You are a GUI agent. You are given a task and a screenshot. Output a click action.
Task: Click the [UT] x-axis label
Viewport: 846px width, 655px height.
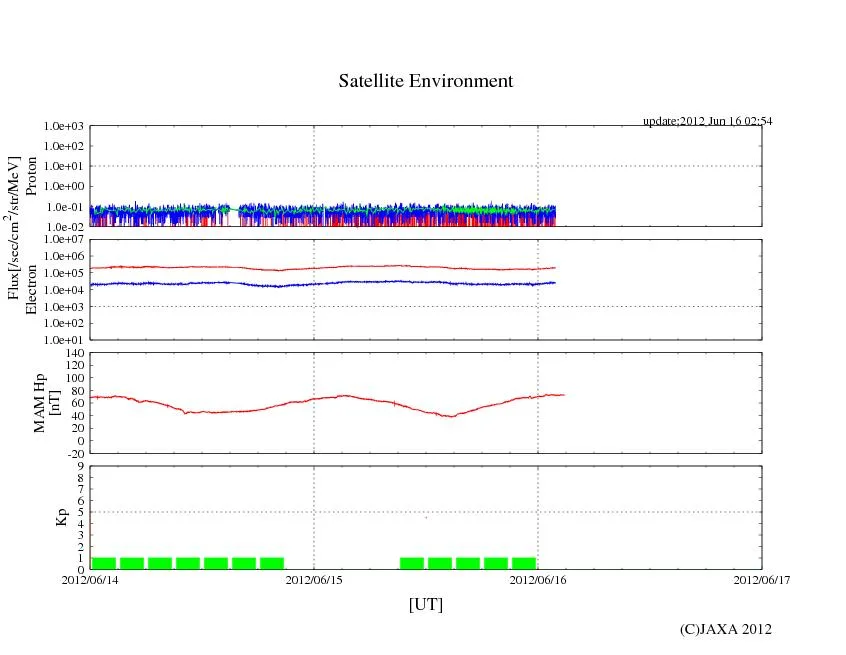click(426, 604)
